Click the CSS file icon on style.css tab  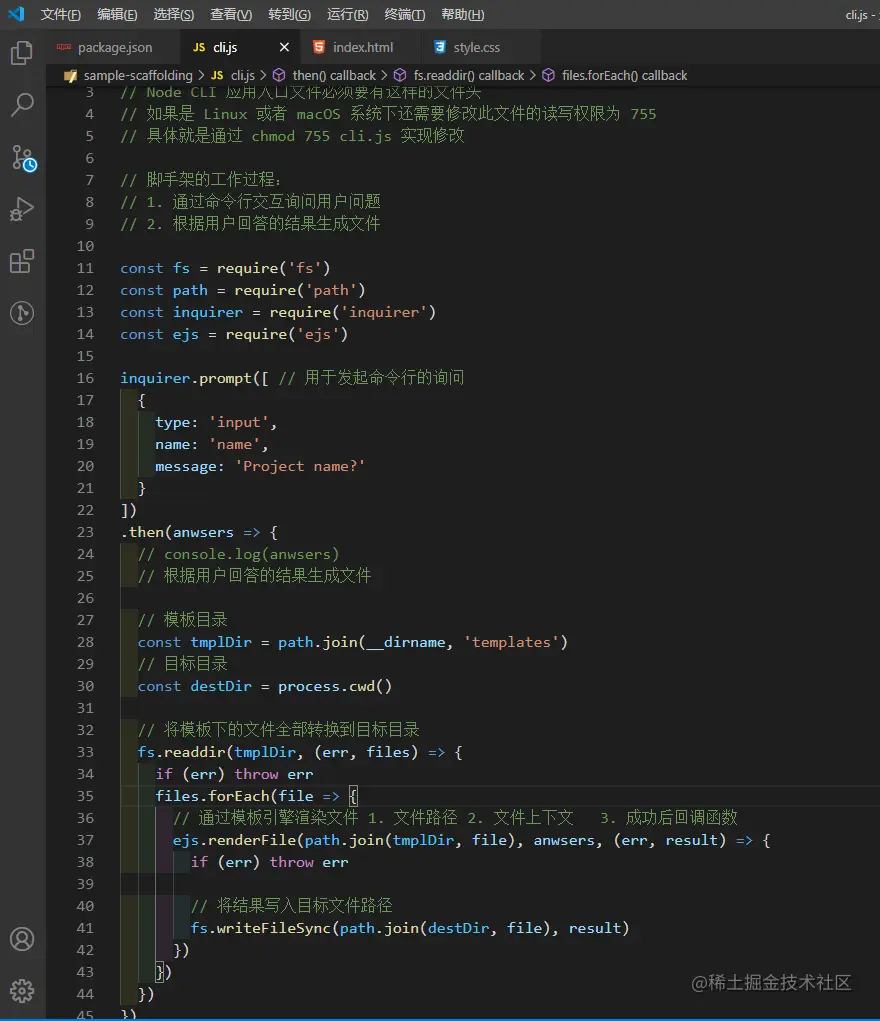click(440, 47)
